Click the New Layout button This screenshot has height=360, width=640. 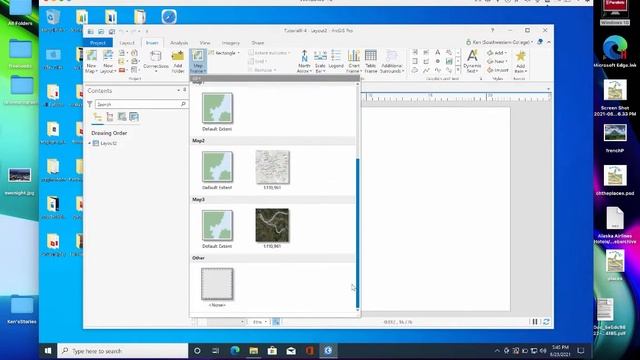[108, 62]
